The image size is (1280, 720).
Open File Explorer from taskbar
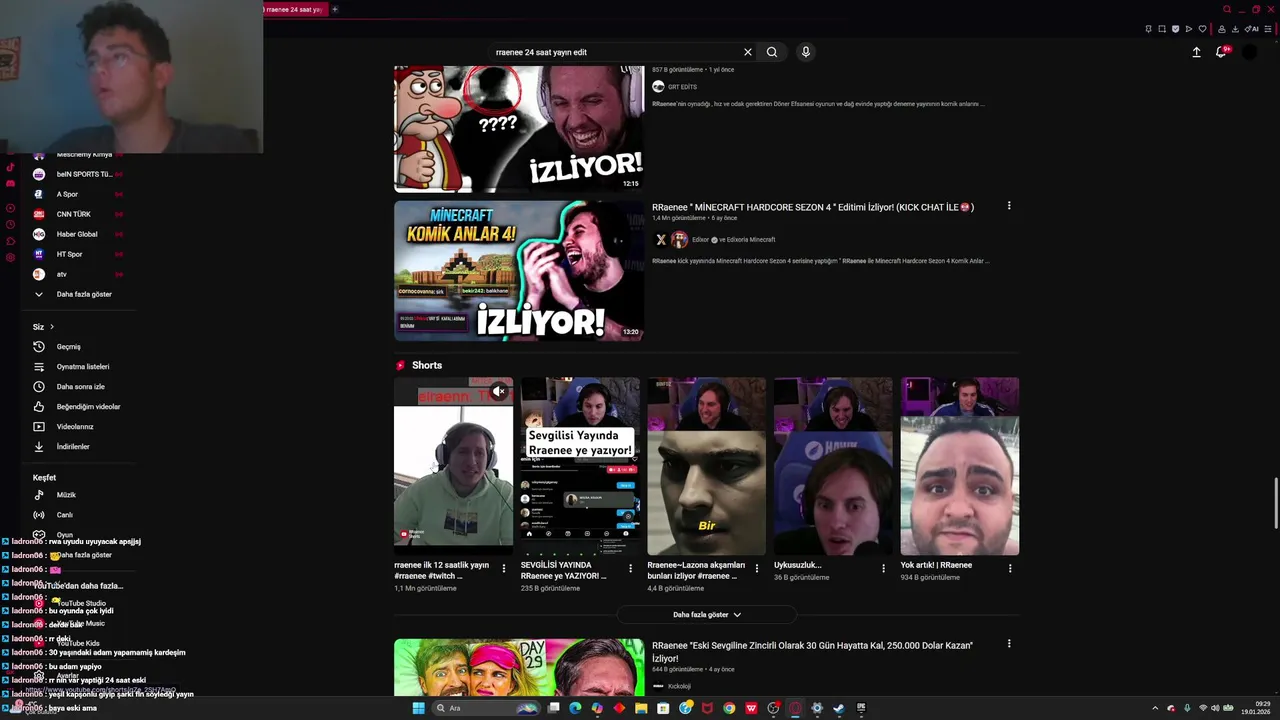point(641,708)
